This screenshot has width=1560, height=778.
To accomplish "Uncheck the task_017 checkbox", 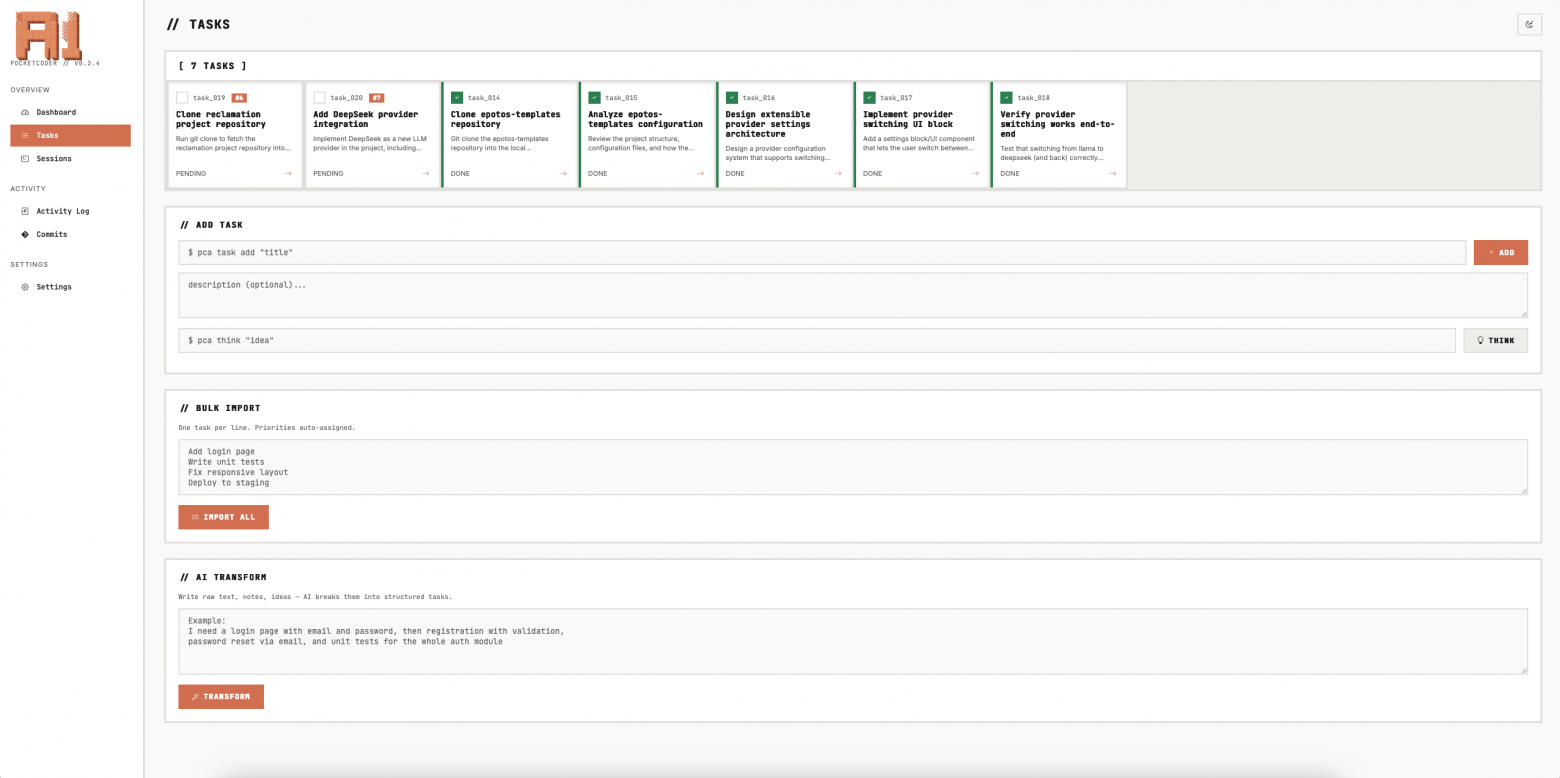I will coord(869,98).
